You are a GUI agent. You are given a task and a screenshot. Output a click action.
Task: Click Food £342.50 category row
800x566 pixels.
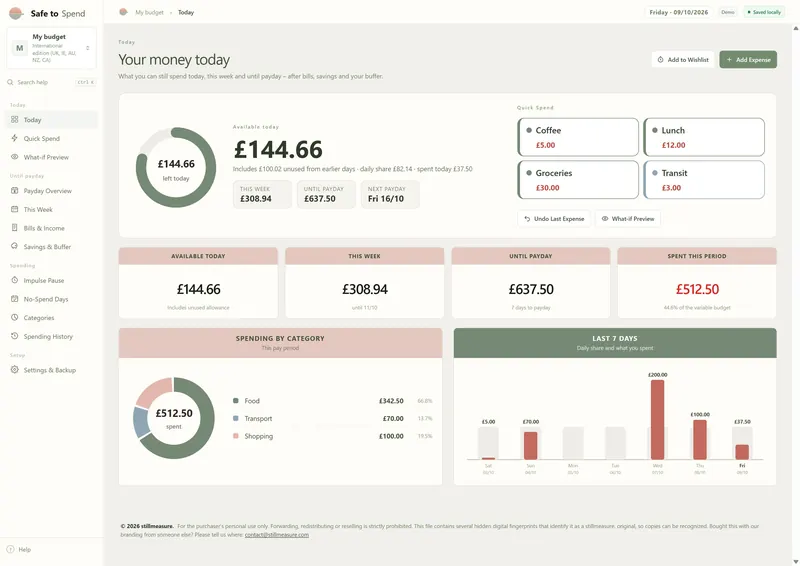(x=333, y=401)
